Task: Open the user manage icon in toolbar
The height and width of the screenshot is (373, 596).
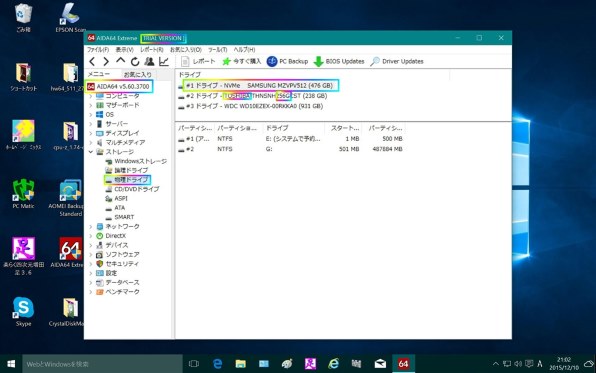Action: (x=149, y=61)
